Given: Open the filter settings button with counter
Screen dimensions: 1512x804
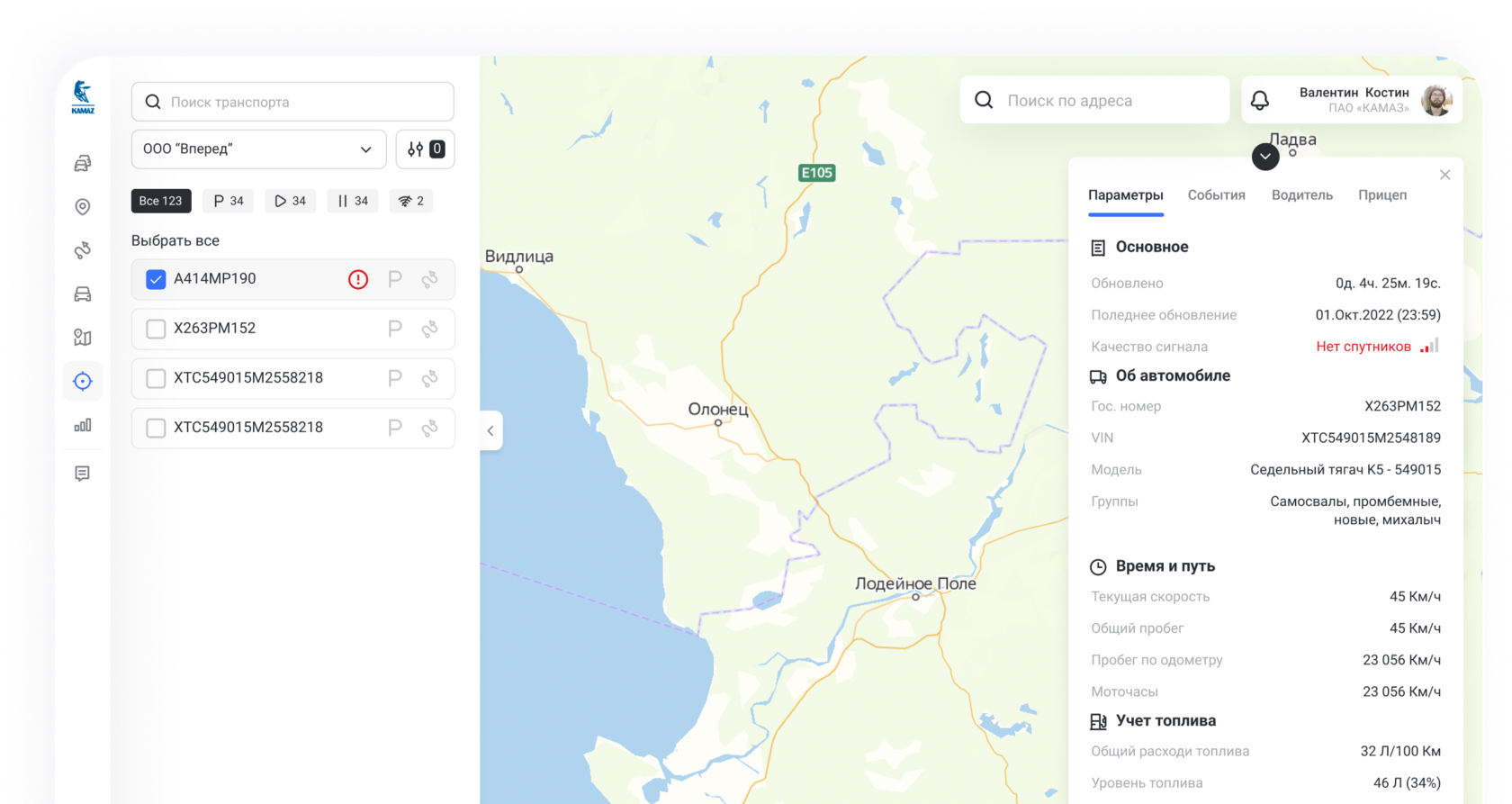Looking at the screenshot, I should 426,149.
